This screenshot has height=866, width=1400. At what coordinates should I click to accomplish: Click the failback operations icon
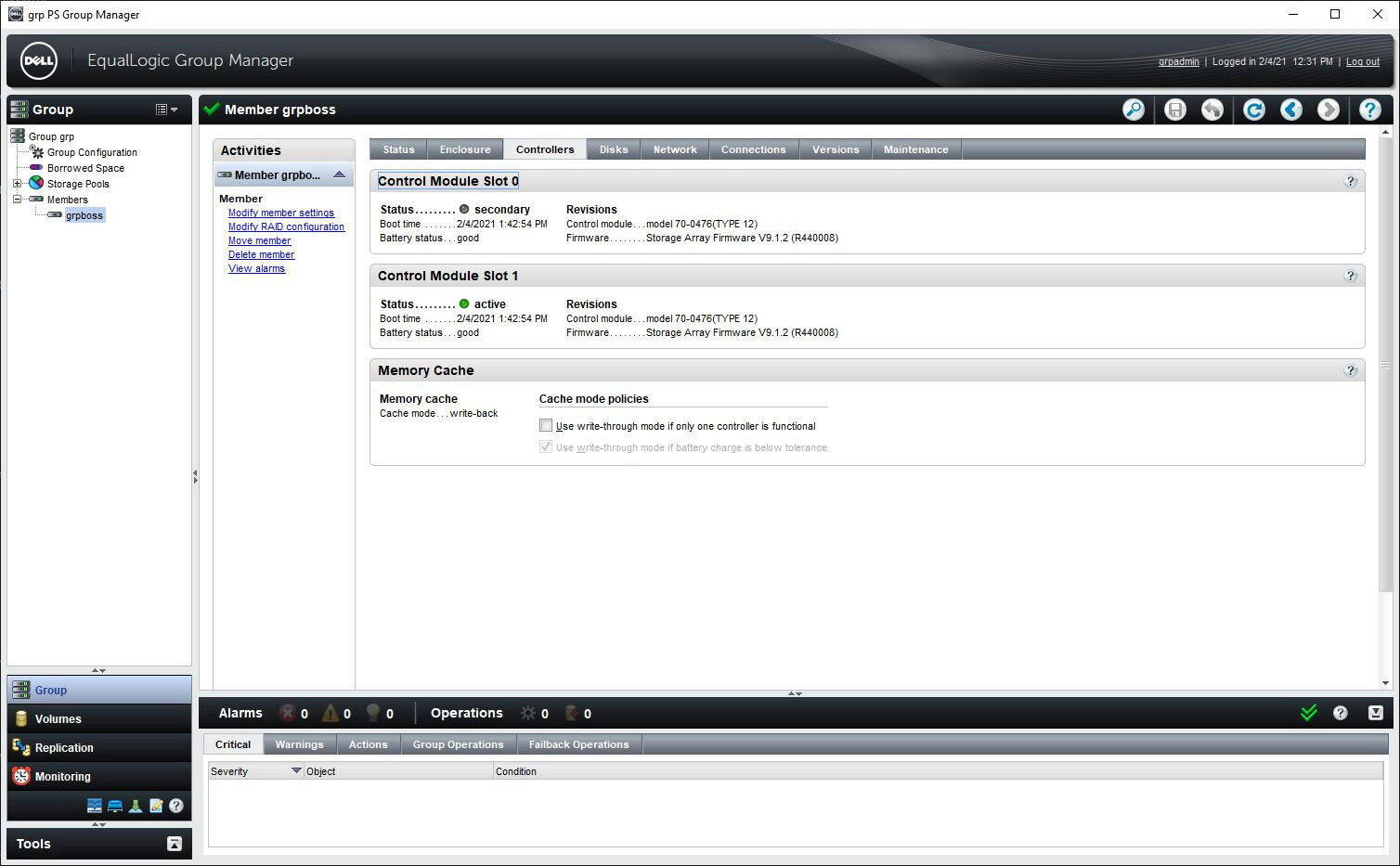click(x=572, y=713)
